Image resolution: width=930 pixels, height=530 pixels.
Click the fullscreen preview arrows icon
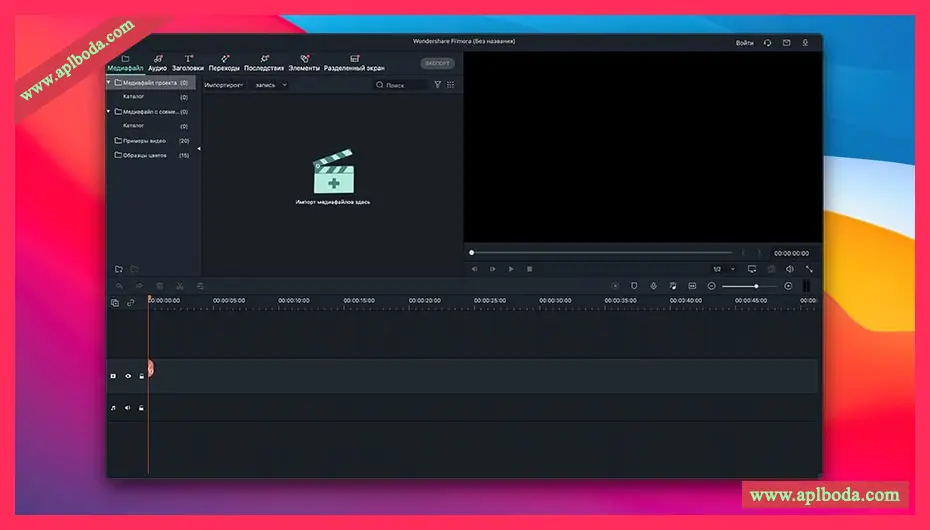pos(809,269)
